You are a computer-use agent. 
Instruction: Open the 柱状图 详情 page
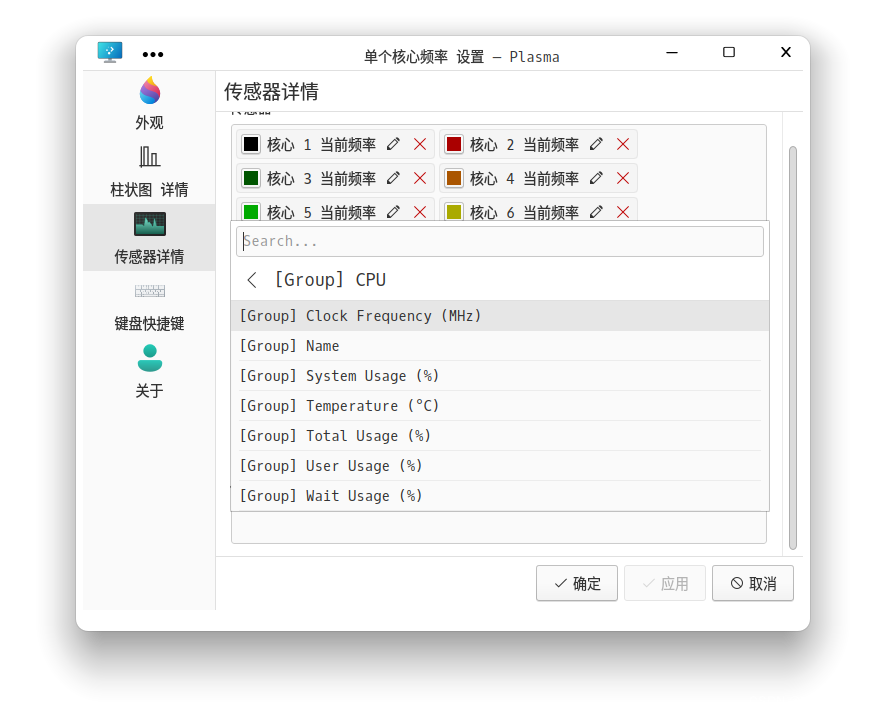tap(149, 171)
